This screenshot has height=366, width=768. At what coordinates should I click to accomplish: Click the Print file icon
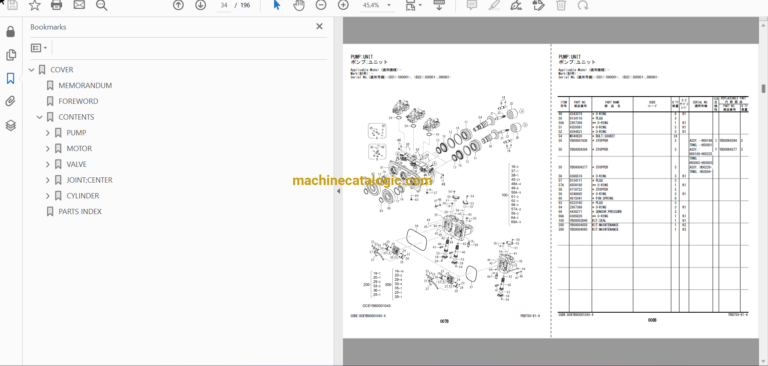coord(56,5)
